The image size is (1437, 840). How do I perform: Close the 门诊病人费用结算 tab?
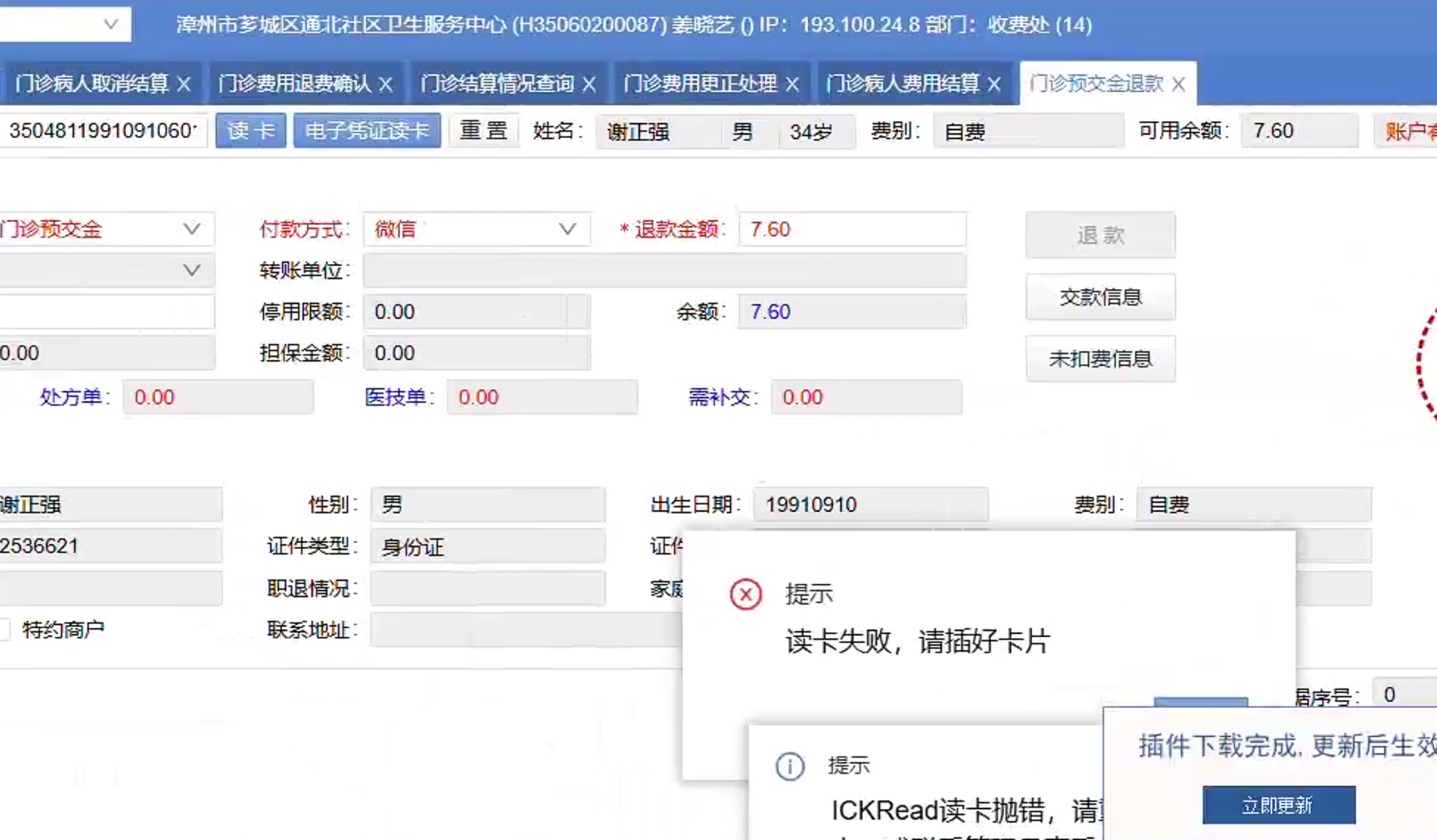pyautogui.click(x=994, y=84)
